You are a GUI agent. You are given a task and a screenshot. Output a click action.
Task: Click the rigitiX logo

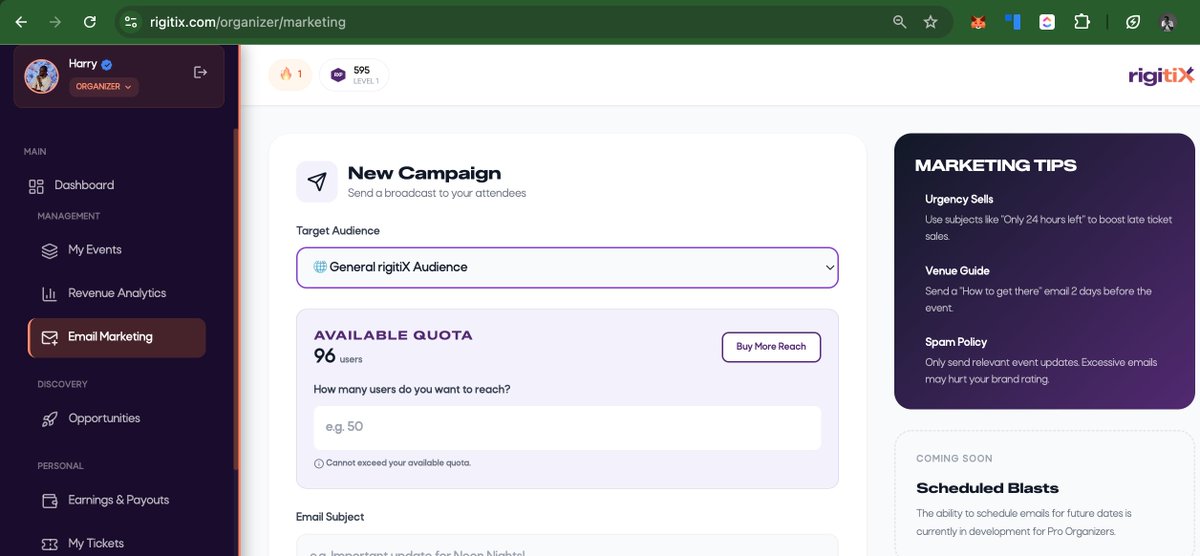[1160, 75]
